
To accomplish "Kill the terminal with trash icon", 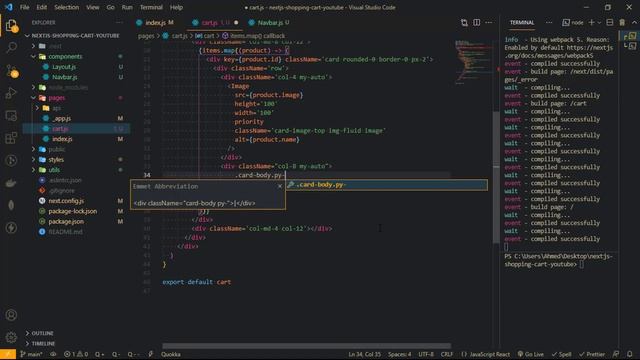I will pos(622,22).
